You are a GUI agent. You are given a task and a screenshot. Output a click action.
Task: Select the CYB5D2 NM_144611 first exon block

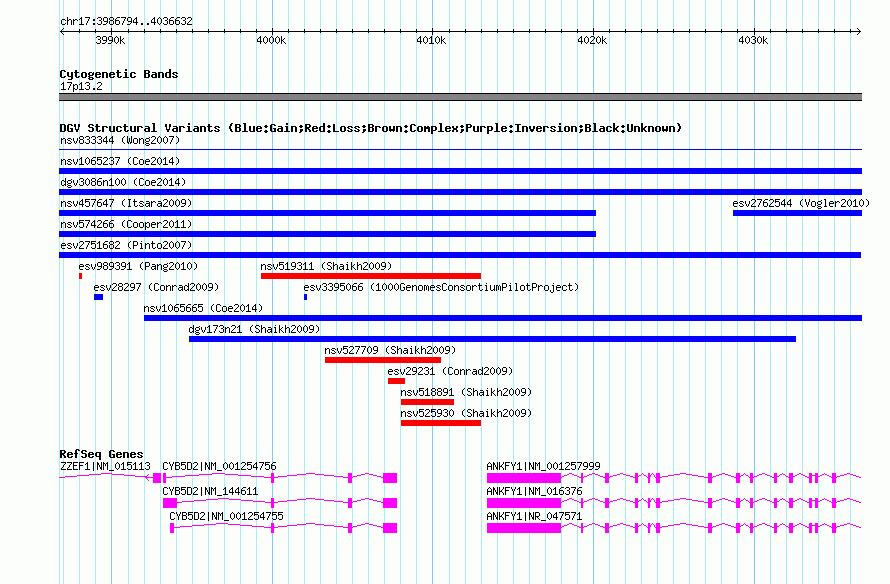coord(170,503)
